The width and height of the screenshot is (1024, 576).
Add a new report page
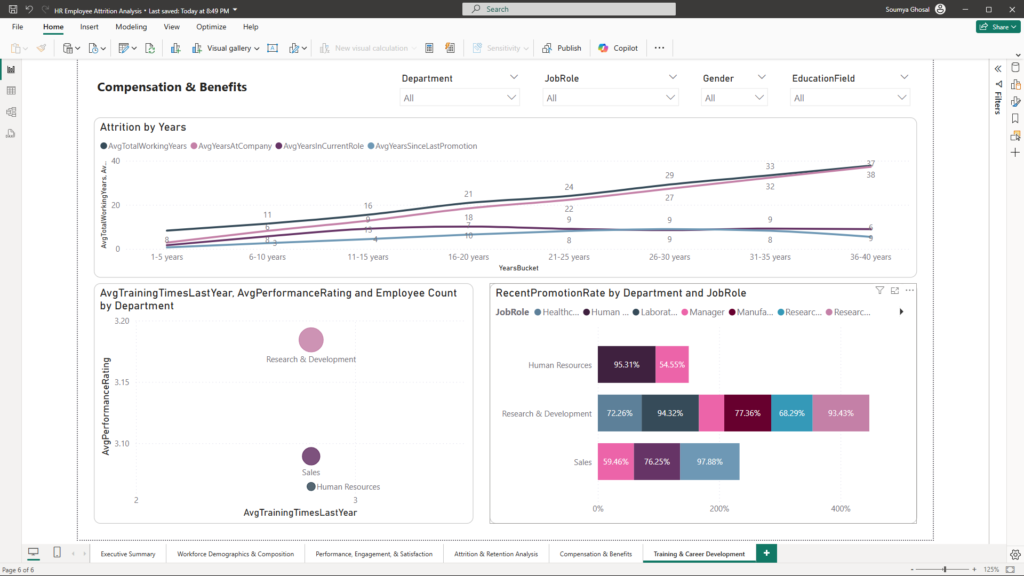766,553
